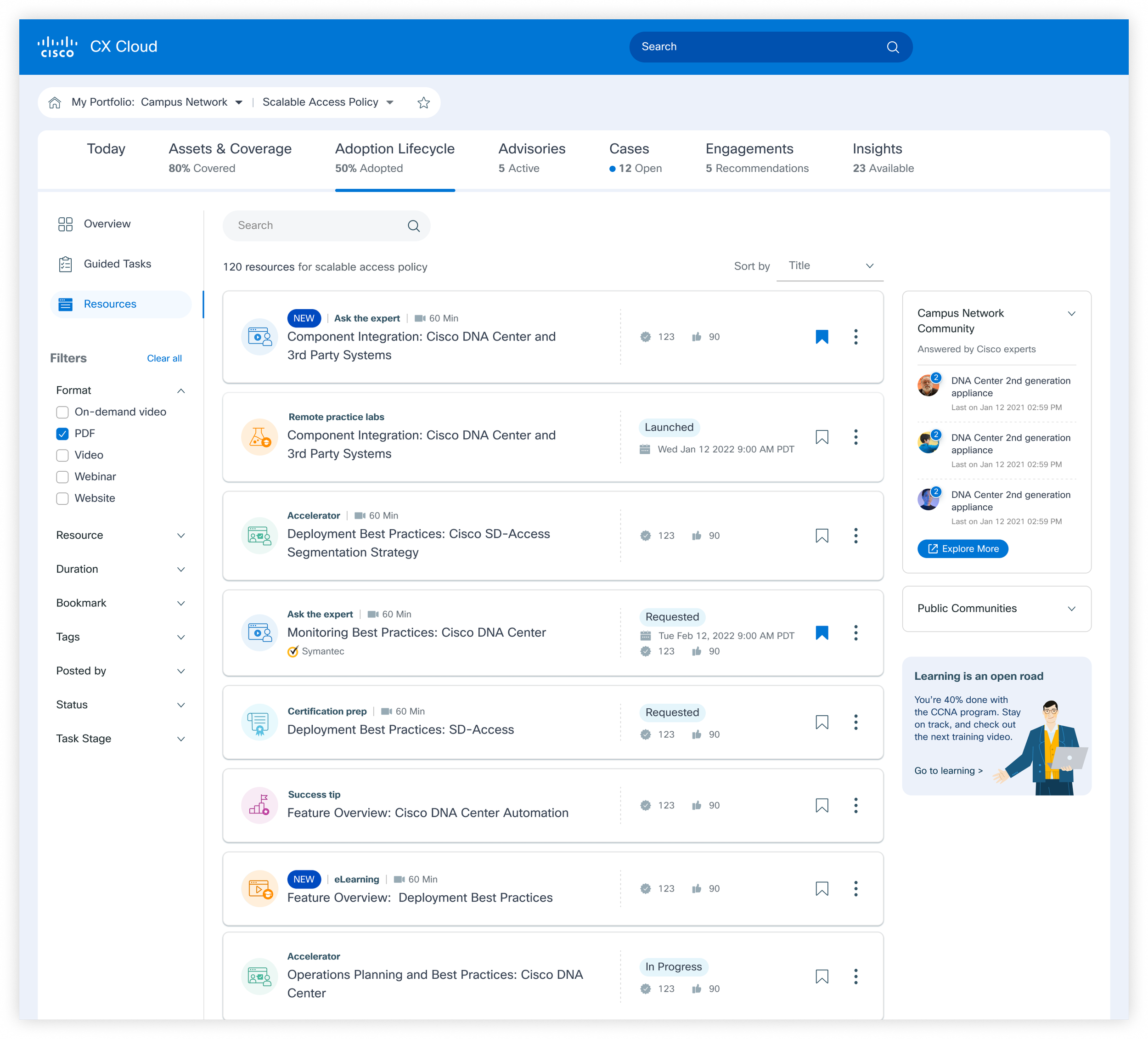Viewport: 1148px width, 1039px height.
Task: Bookmark Feature Overview: Cisco DNA Center Automation
Action: pos(822,806)
